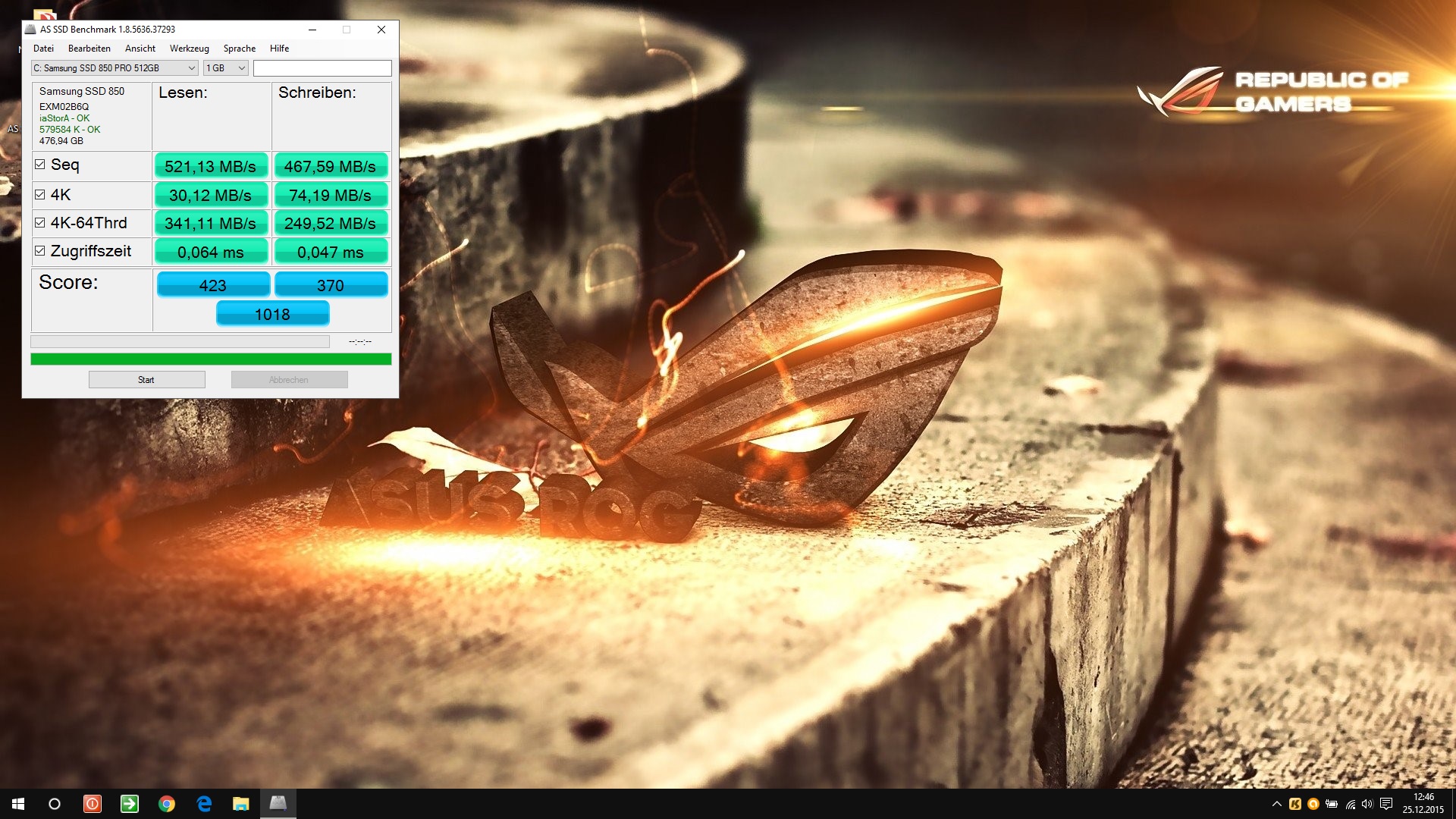Launch Microsoft Edge from the taskbar
1456x819 pixels.
[x=204, y=804]
